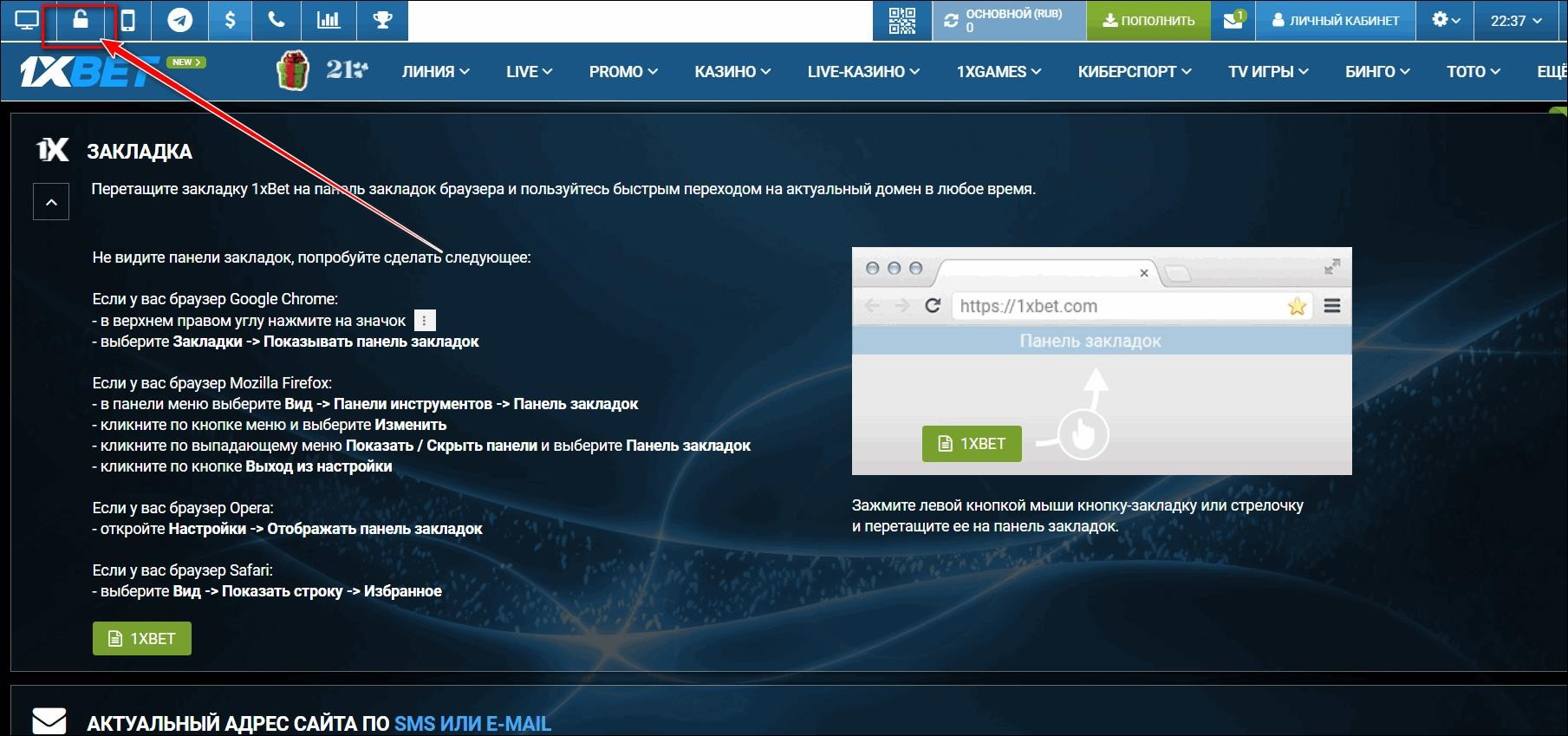Open the messages envelope icon
This screenshot has width=1568, height=736.
click(x=1233, y=20)
